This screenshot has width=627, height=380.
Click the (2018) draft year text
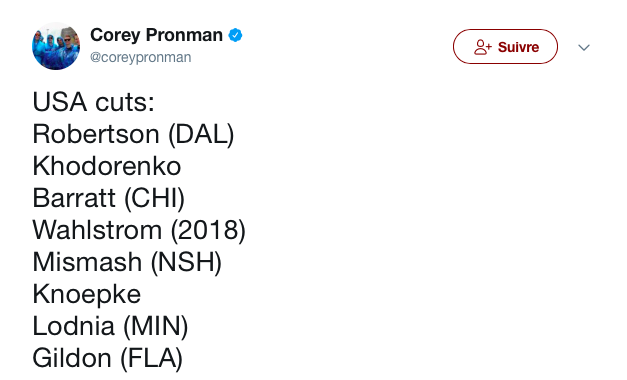(208, 230)
